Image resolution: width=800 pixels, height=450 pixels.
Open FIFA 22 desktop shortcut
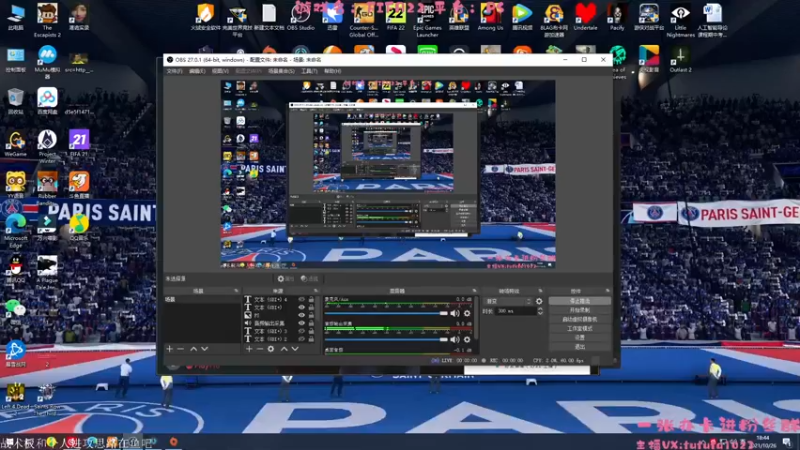(395, 17)
